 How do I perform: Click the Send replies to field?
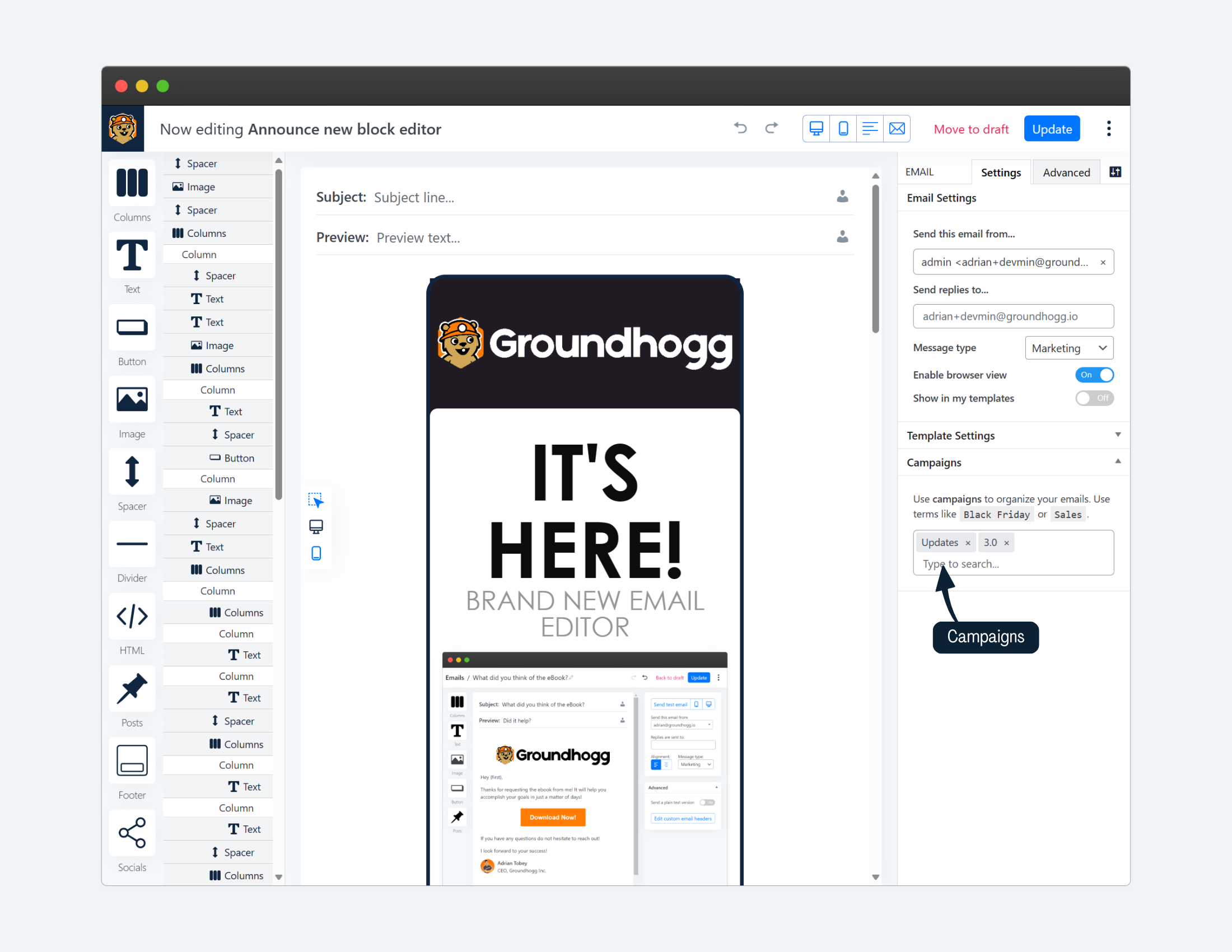(1014, 316)
